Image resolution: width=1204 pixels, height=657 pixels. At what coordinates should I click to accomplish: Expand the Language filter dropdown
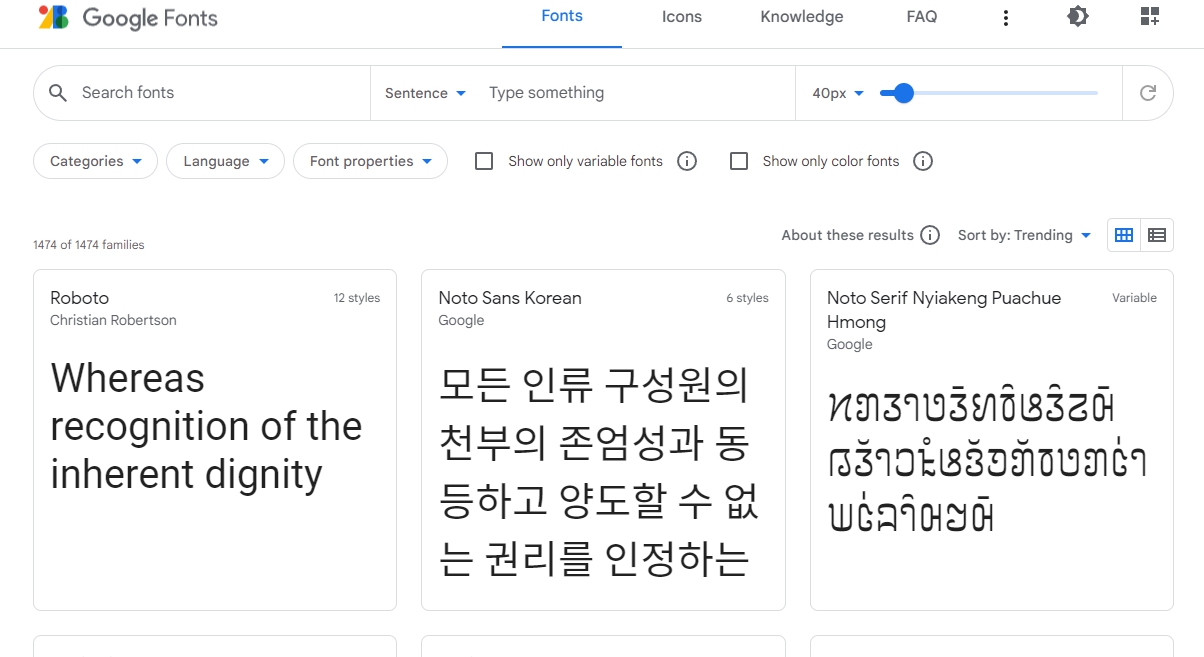coord(225,161)
